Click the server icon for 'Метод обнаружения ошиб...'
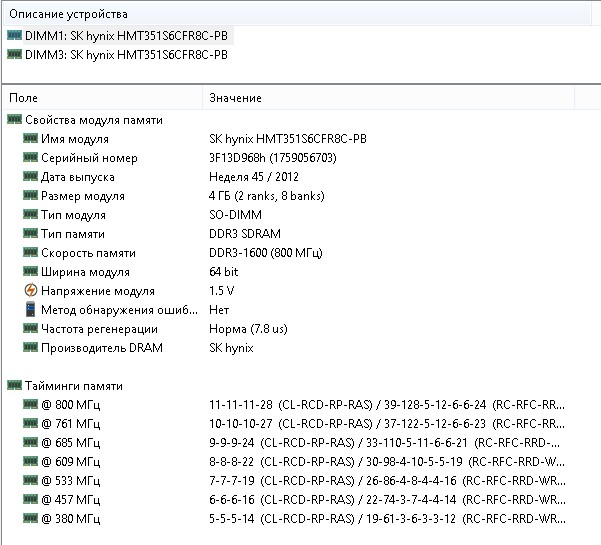The height and width of the screenshot is (545, 601). (x=30, y=309)
